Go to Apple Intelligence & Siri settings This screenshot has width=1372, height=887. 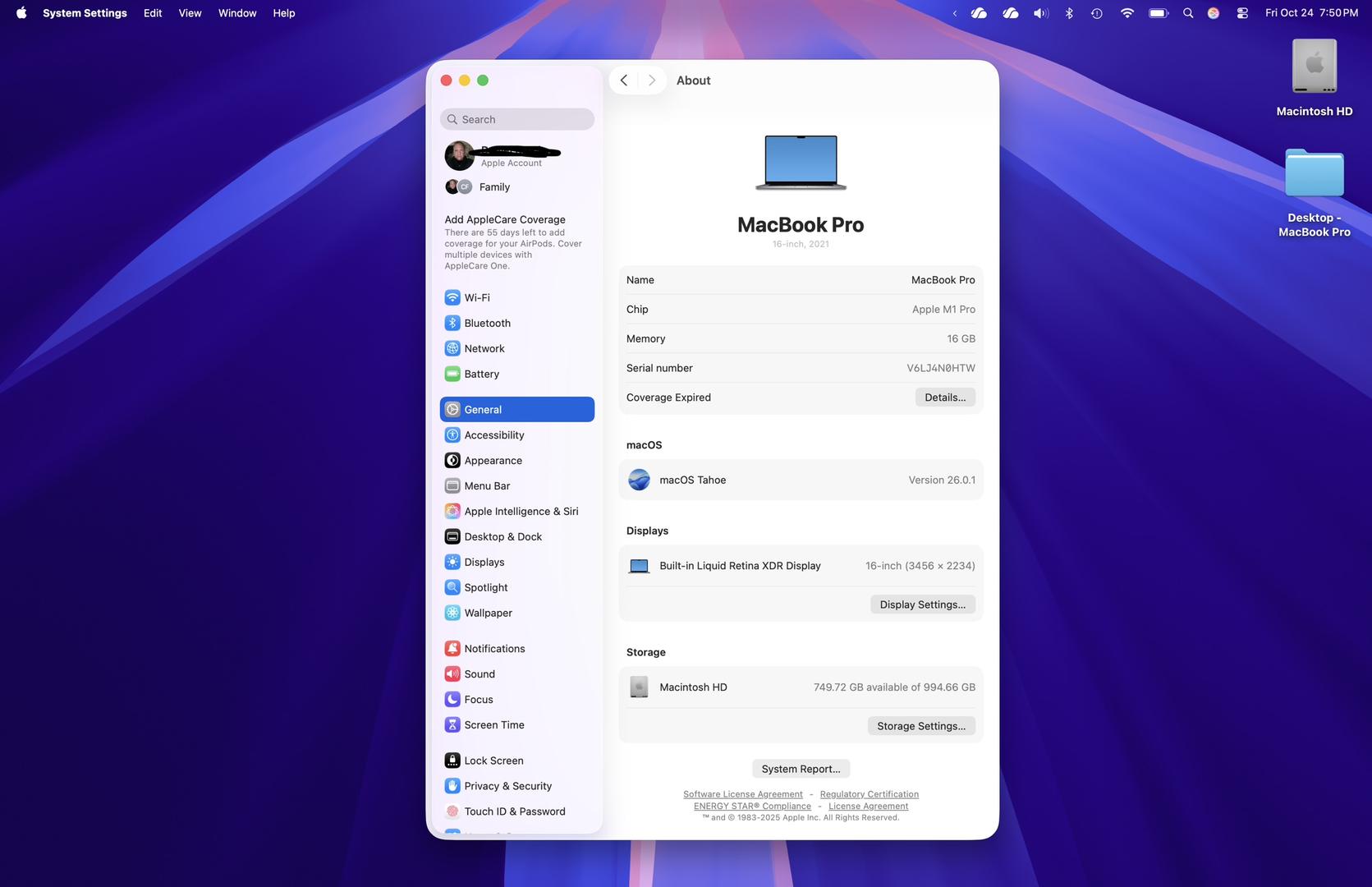pos(521,511)
